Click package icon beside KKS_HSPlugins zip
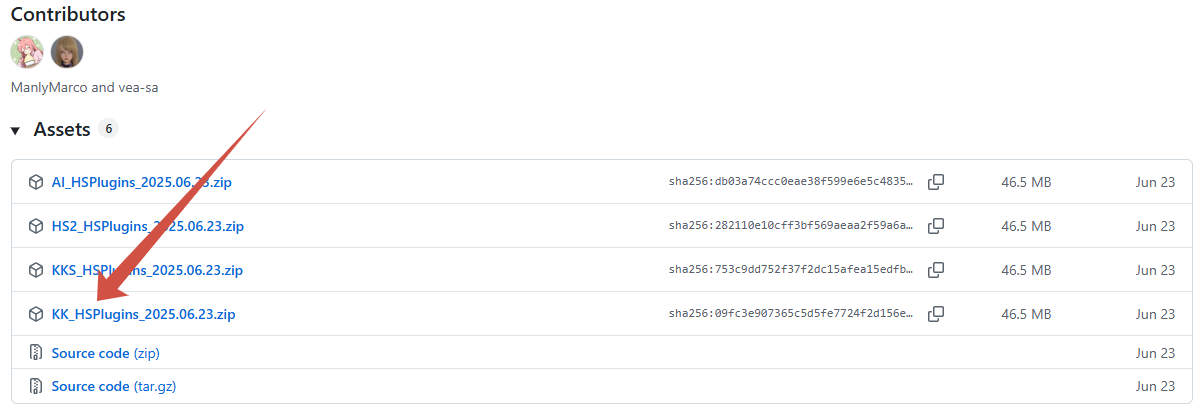Image resolution: width=1203 pixels, height=419 pixels. pyautogui.click(x=36, y=270)
